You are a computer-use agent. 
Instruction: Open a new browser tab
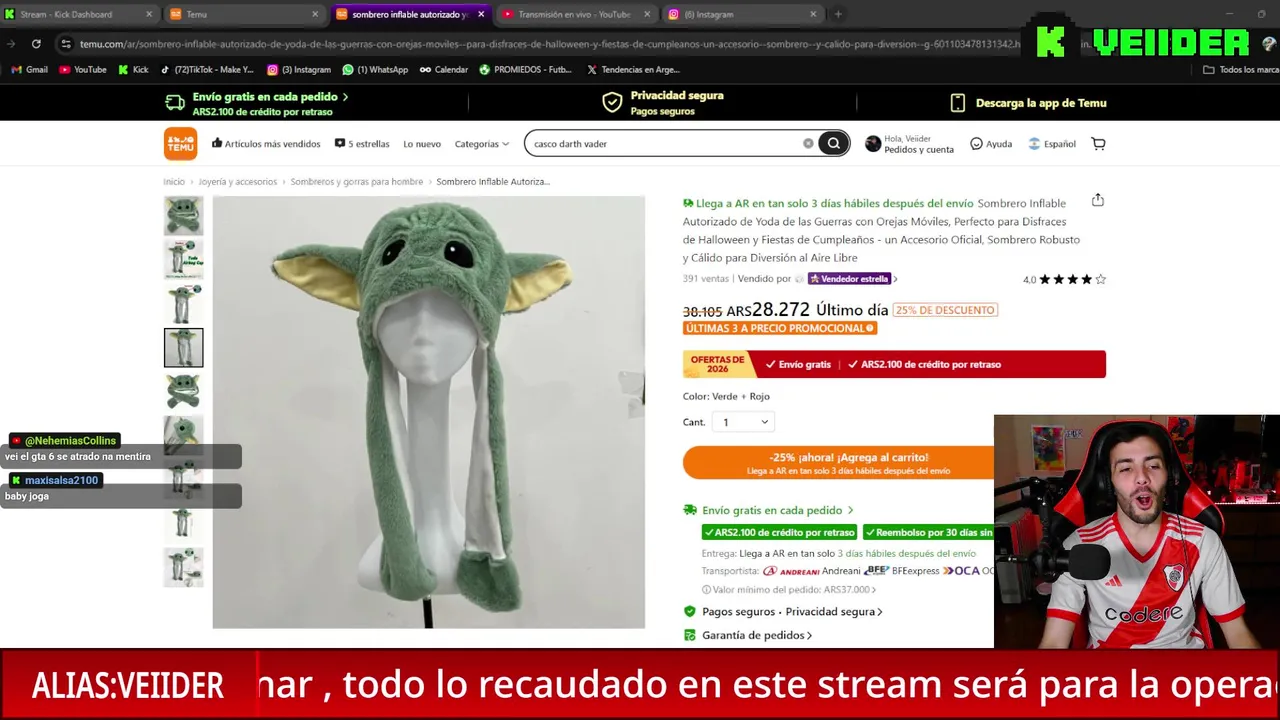[838, 14]
